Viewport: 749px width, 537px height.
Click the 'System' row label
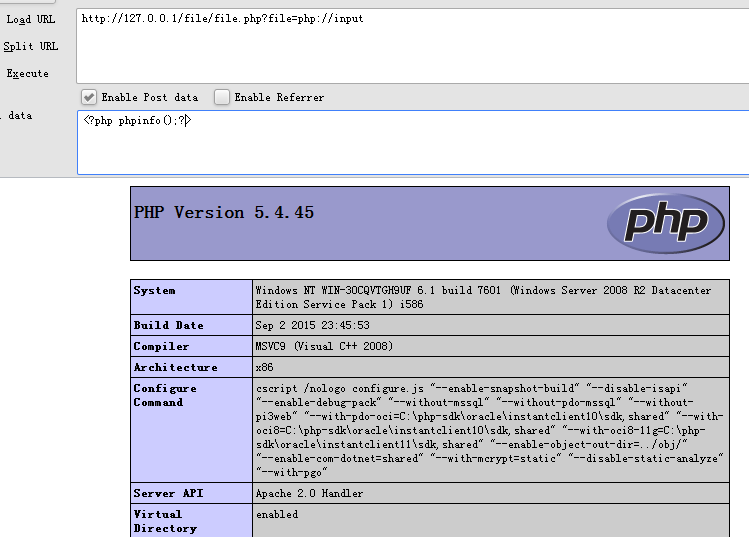pyautogui.click(x=154, y=290)
